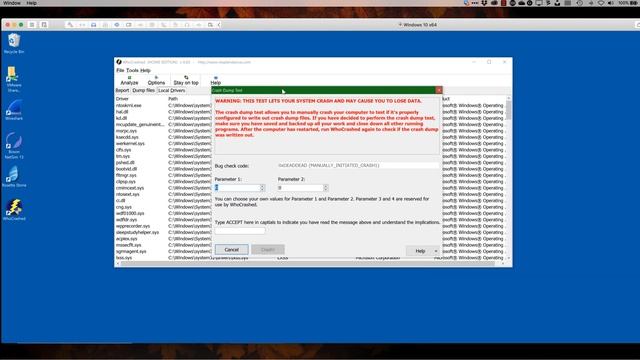The height and width of the screenshot is (360, 640).
Task: Close the Crash Dump Test dialog
Action: pyautogui.click(x=439, y=90)
